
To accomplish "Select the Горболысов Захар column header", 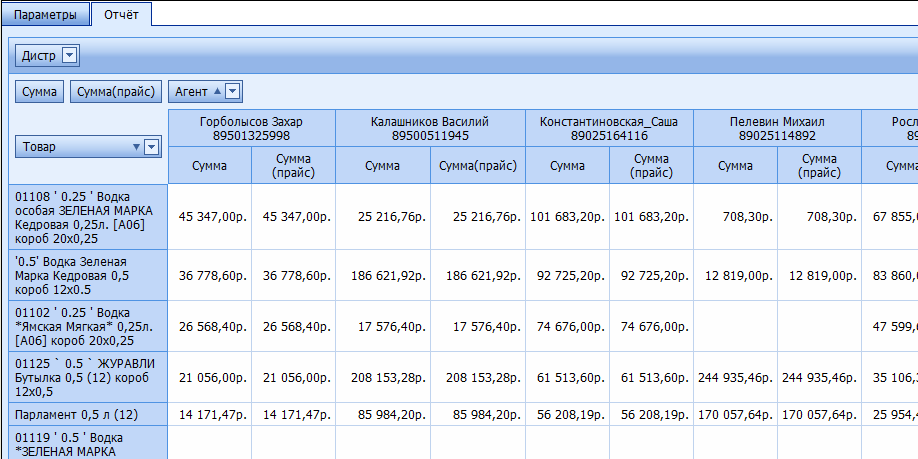I will click(252, 128).
